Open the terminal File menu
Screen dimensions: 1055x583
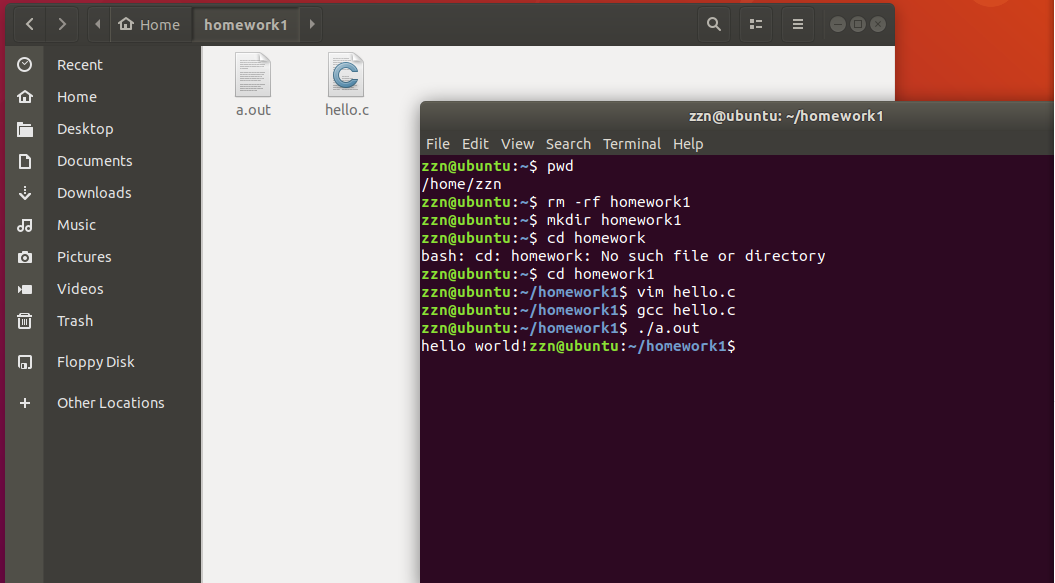tap(437, 144)
